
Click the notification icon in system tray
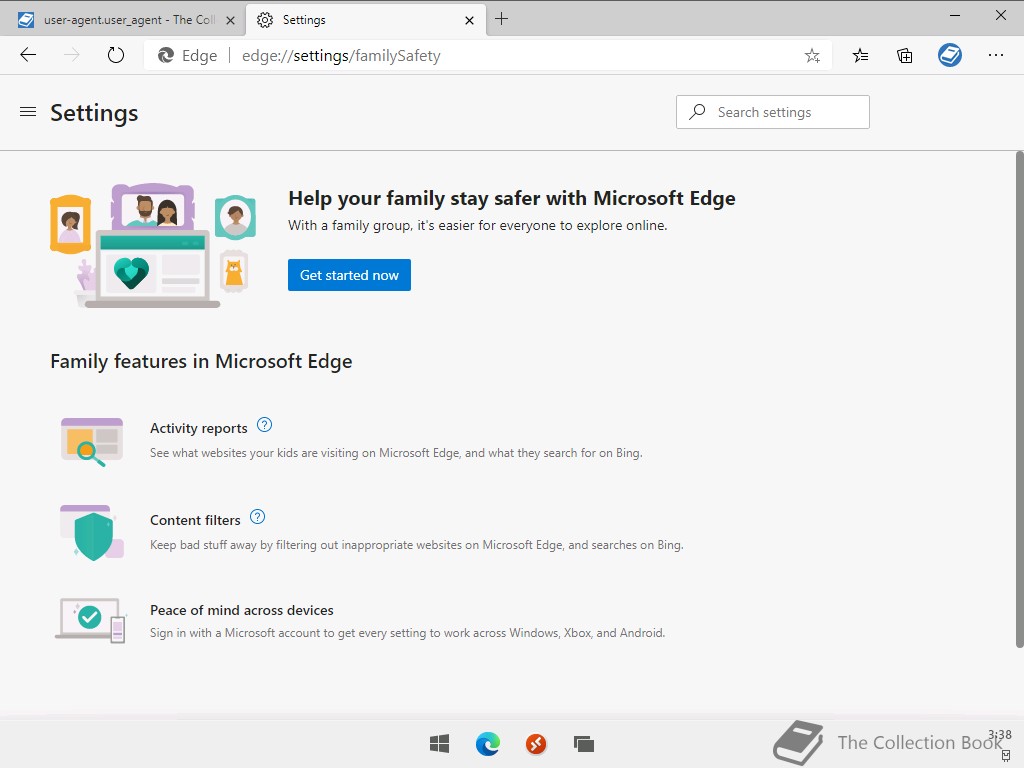coord(1006,755)
